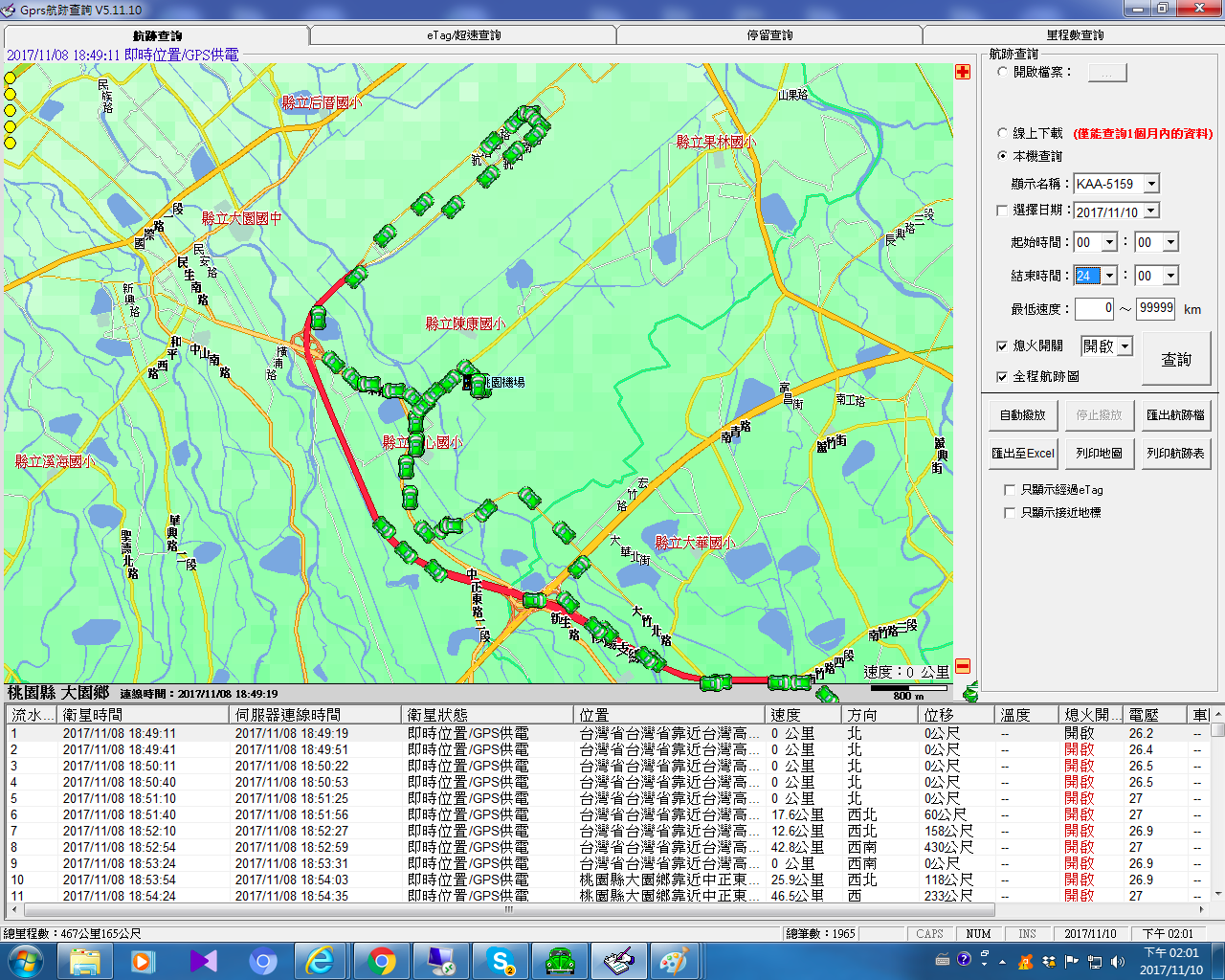Click the keyboard input method tray icon
1225x980 pixels.
coord(943,959)
